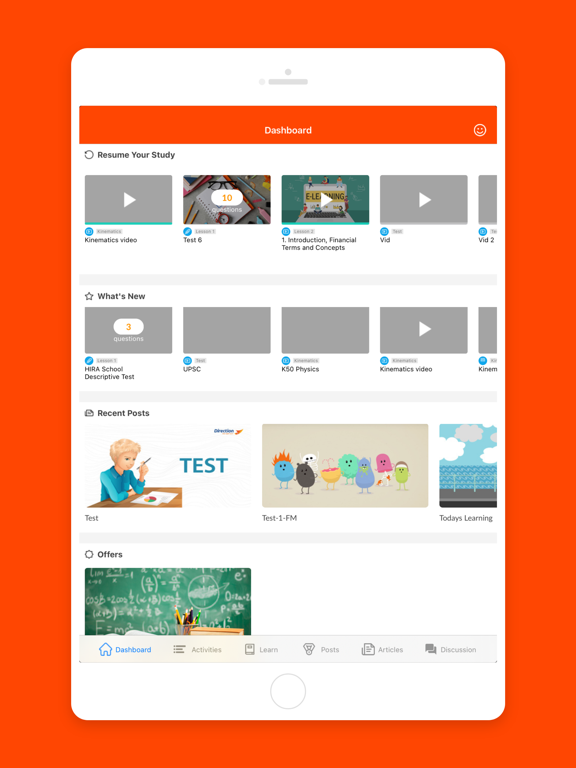The image size is (576, 768).
Task: Click the Recent Posts heading
Action: (x=123, y=413)
